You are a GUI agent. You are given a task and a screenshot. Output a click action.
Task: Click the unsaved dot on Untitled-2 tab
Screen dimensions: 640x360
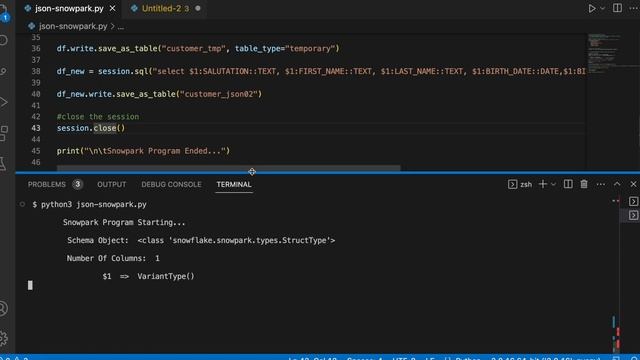pos(198,8)
